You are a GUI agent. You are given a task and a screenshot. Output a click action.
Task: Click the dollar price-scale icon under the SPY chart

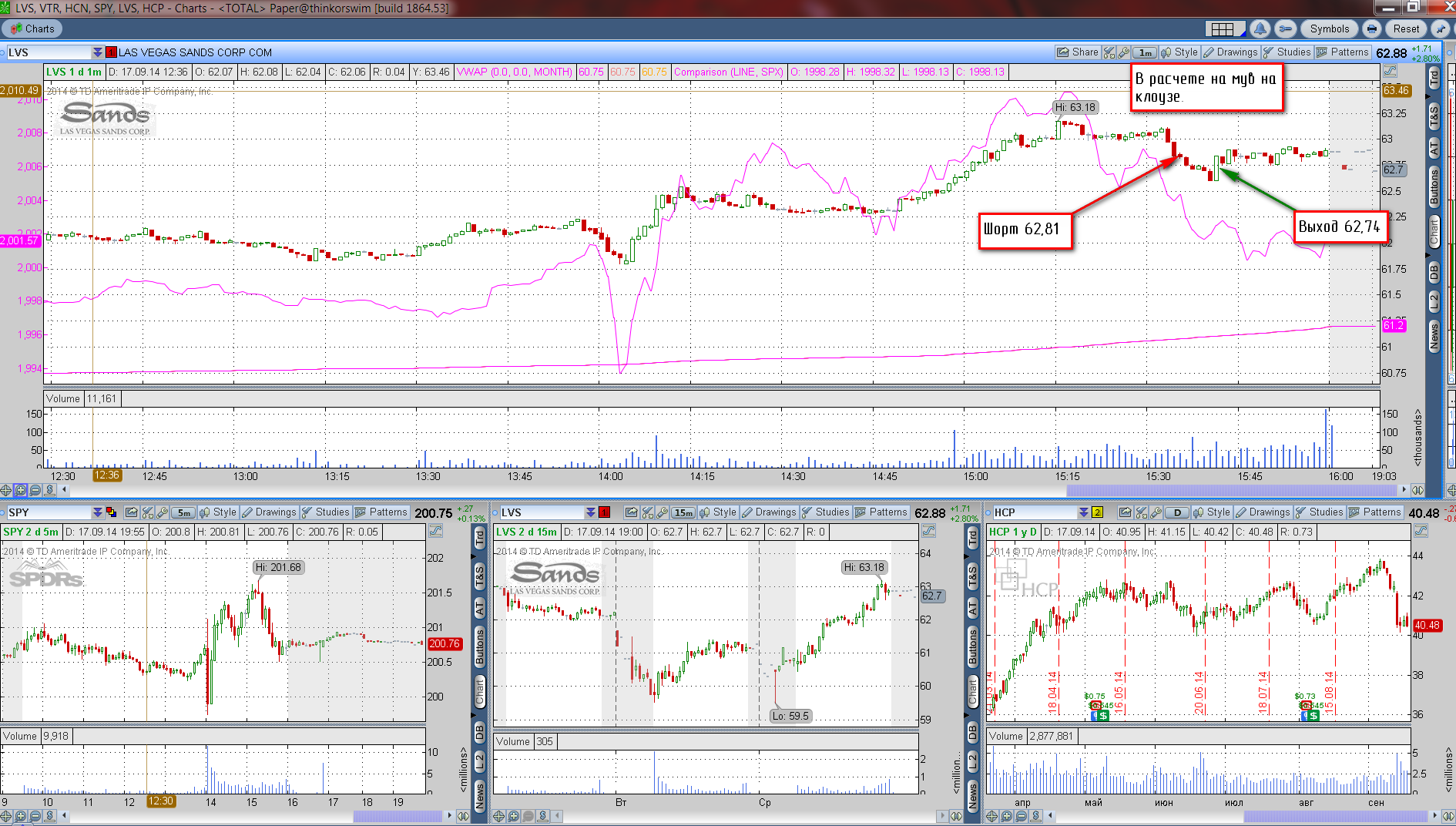pyautogui.click(x=50, y=815)
